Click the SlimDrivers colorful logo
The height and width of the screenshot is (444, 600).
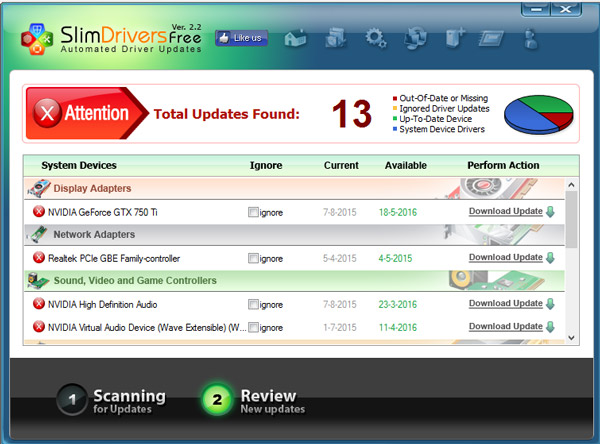click(37, 39)
